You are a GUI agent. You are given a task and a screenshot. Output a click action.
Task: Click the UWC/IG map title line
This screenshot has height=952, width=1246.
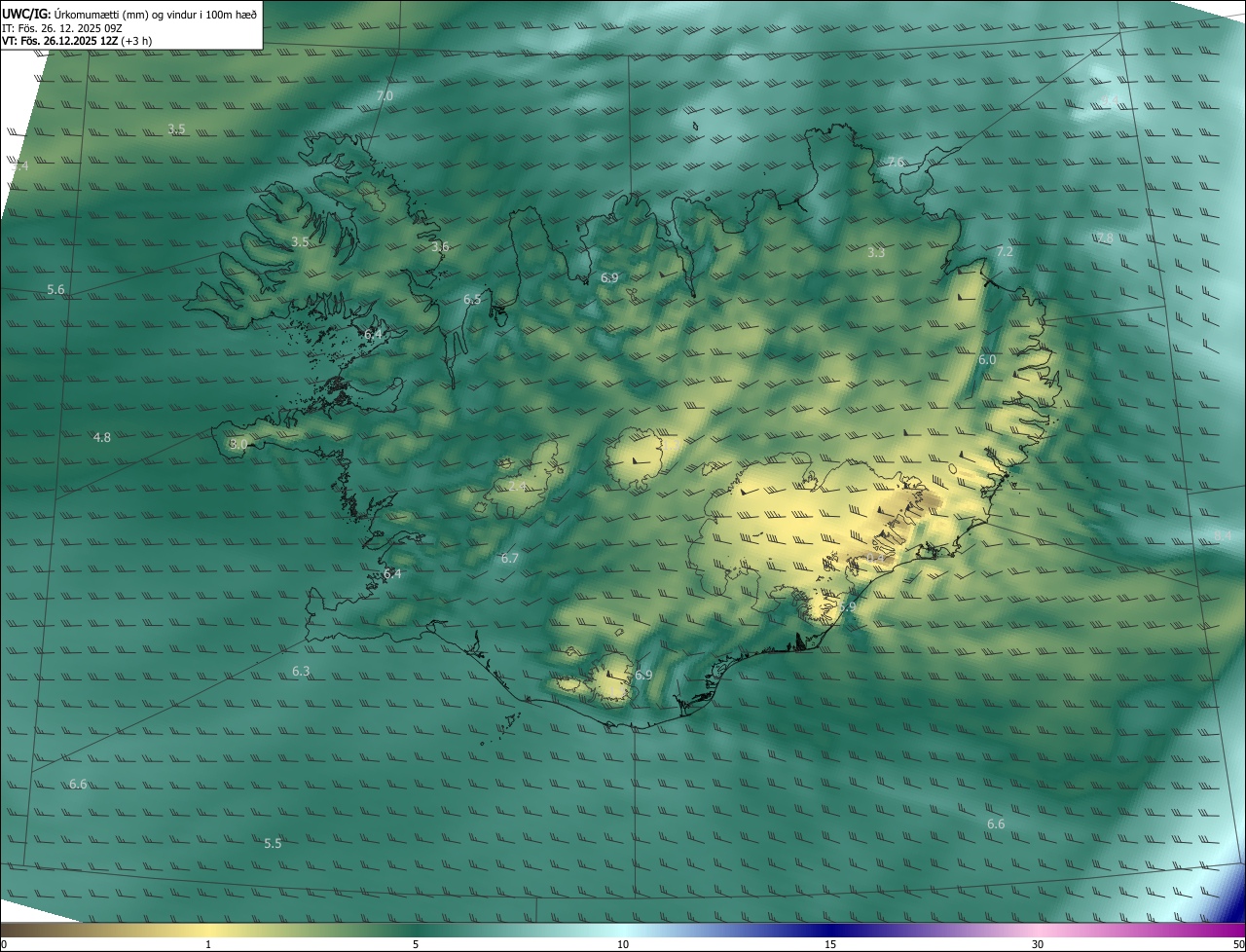tap(129, 14)
